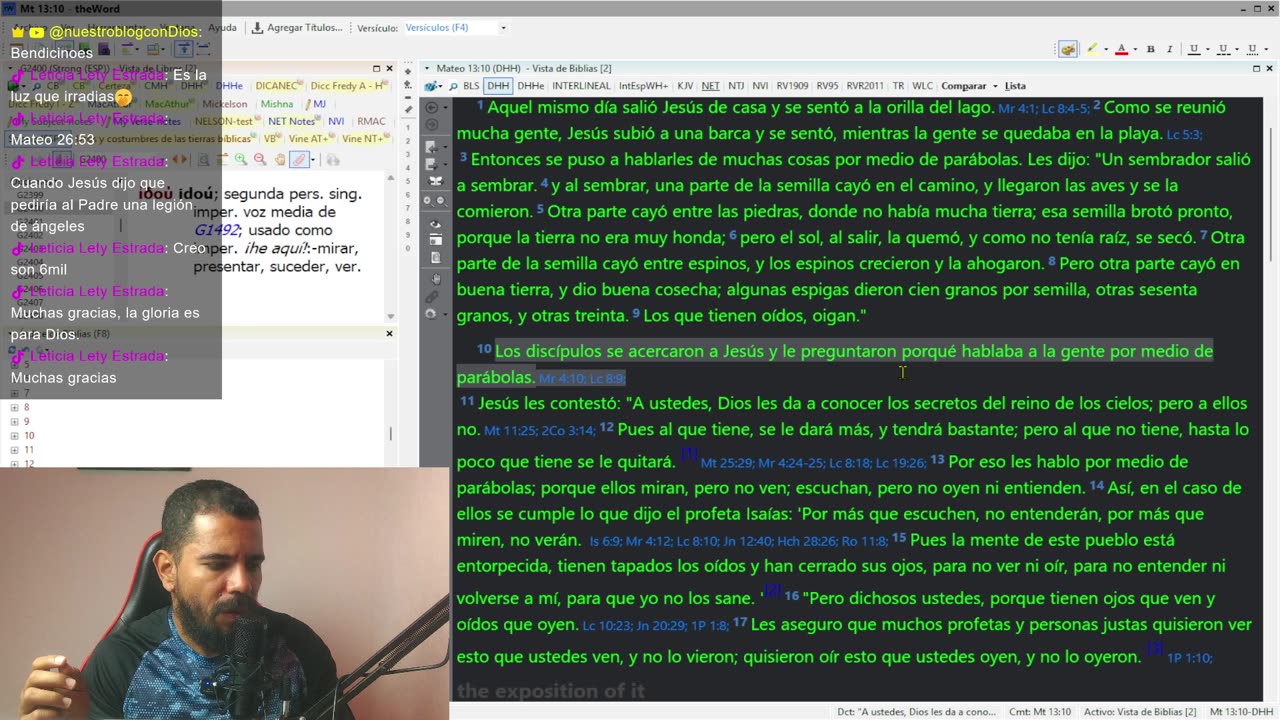
Task: Follow the Mt 25:29 cross-reference link
Action: [726, 463]
